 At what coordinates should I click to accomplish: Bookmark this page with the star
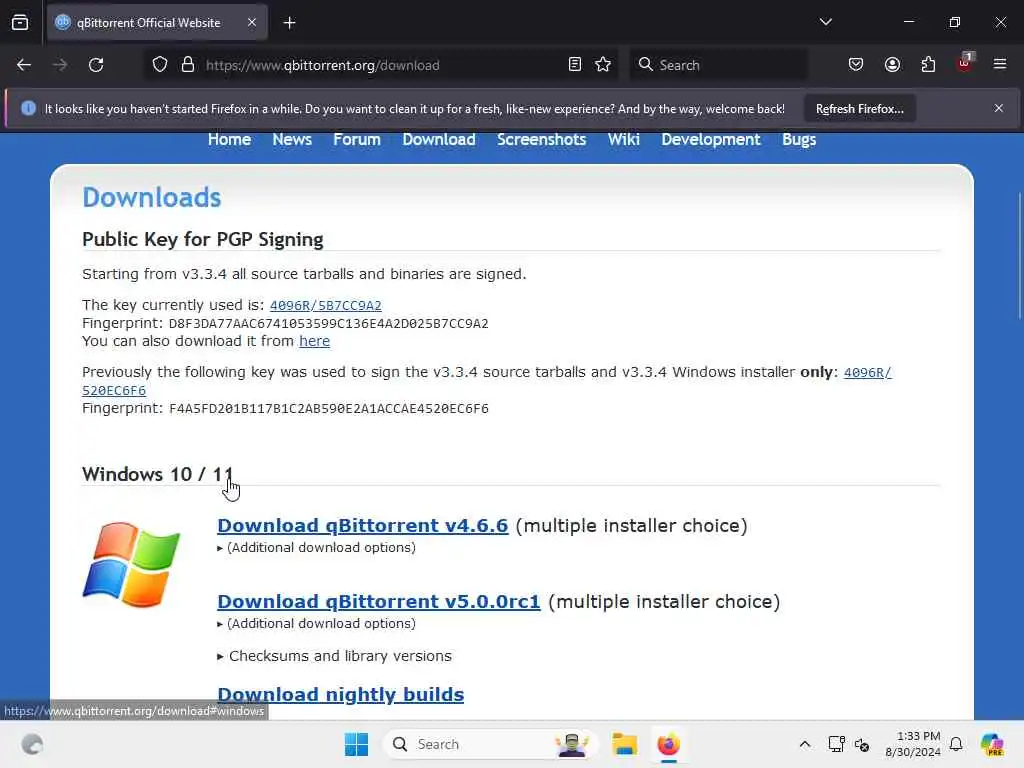[x=603, y=65]
